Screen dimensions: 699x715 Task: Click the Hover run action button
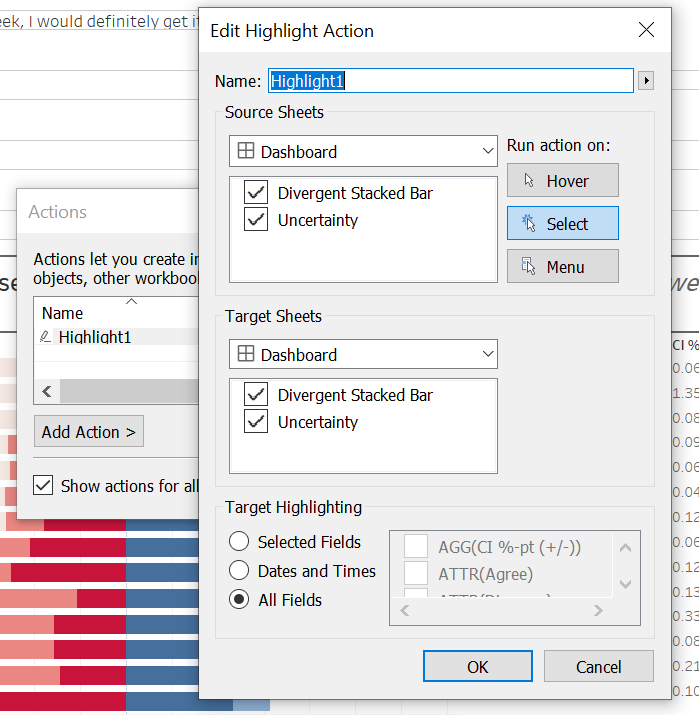click(562, 181)
